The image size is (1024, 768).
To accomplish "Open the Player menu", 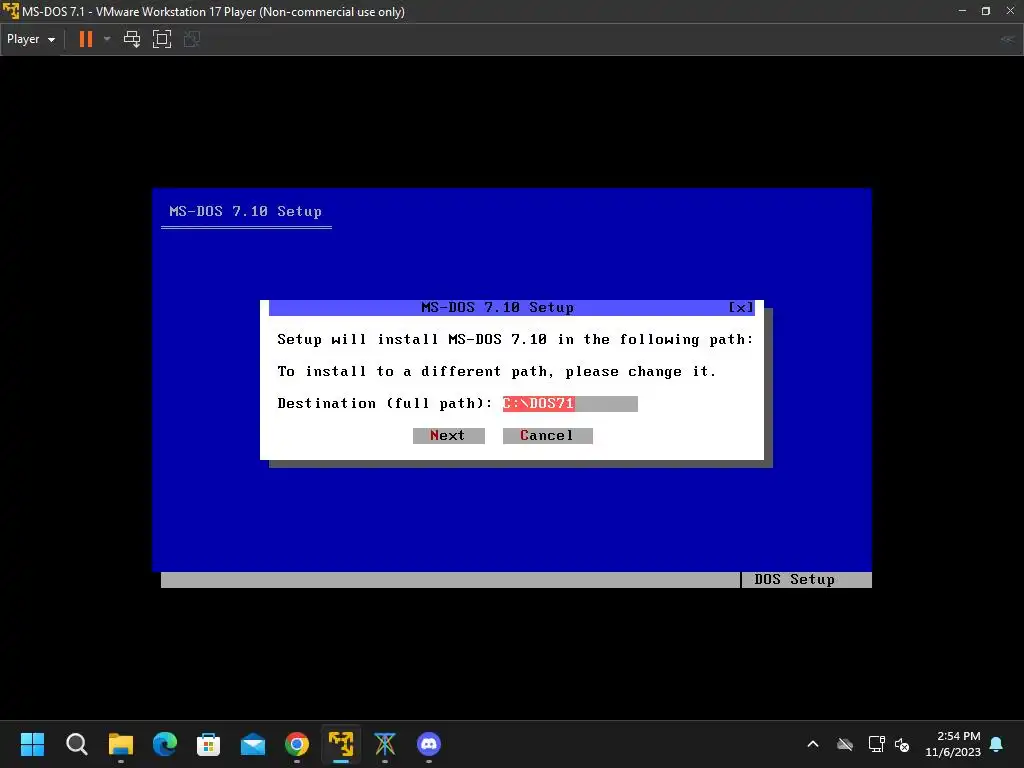I will pyautogui.click(x=31, y=39).
